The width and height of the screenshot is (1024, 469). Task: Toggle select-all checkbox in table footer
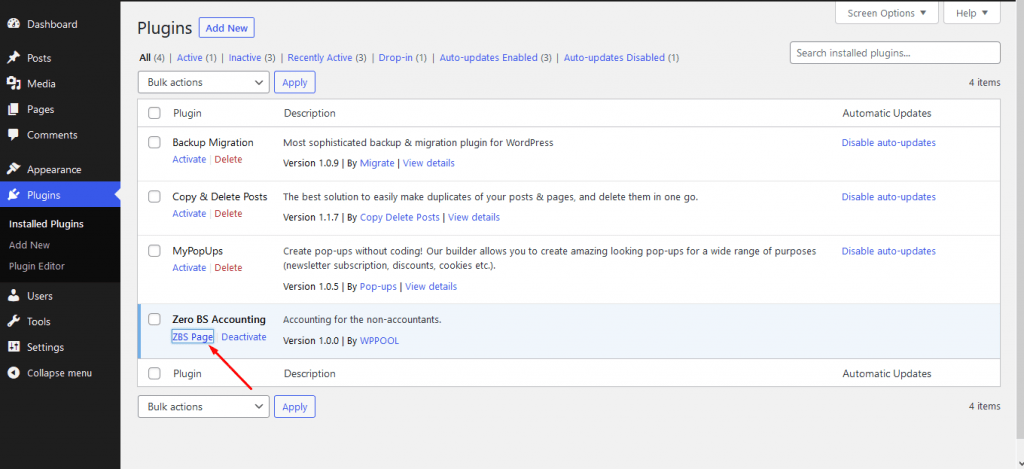(x=154, y=374)
